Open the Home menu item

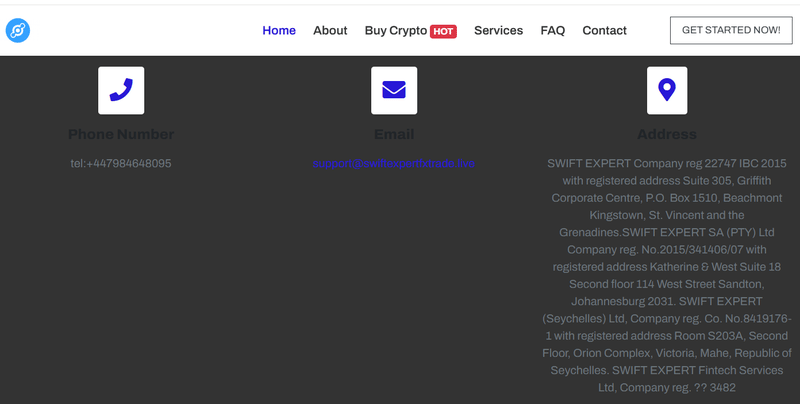(x=279, y=31)
